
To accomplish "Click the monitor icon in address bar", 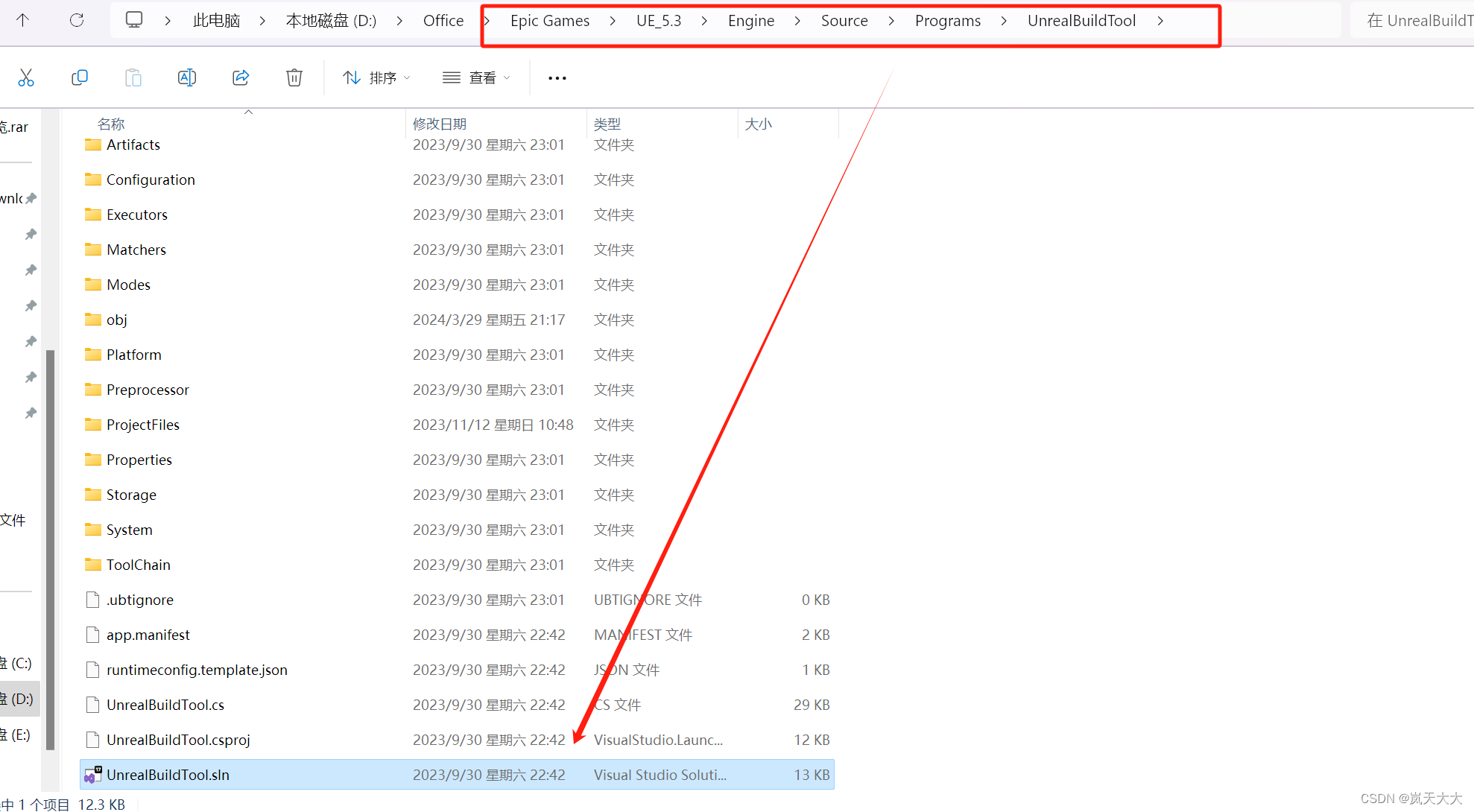I will [x=134, y=20].
